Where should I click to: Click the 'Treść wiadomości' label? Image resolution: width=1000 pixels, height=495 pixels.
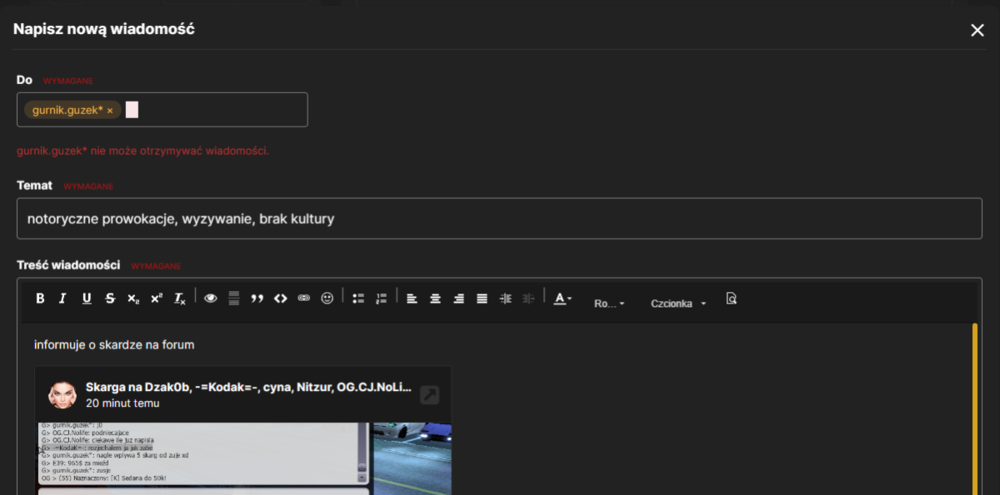pyautogui.click(x=69, y=265)
